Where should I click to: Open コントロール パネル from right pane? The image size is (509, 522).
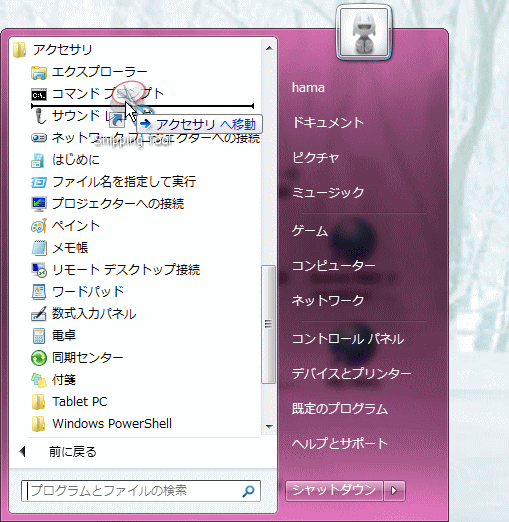click(348, 339)
